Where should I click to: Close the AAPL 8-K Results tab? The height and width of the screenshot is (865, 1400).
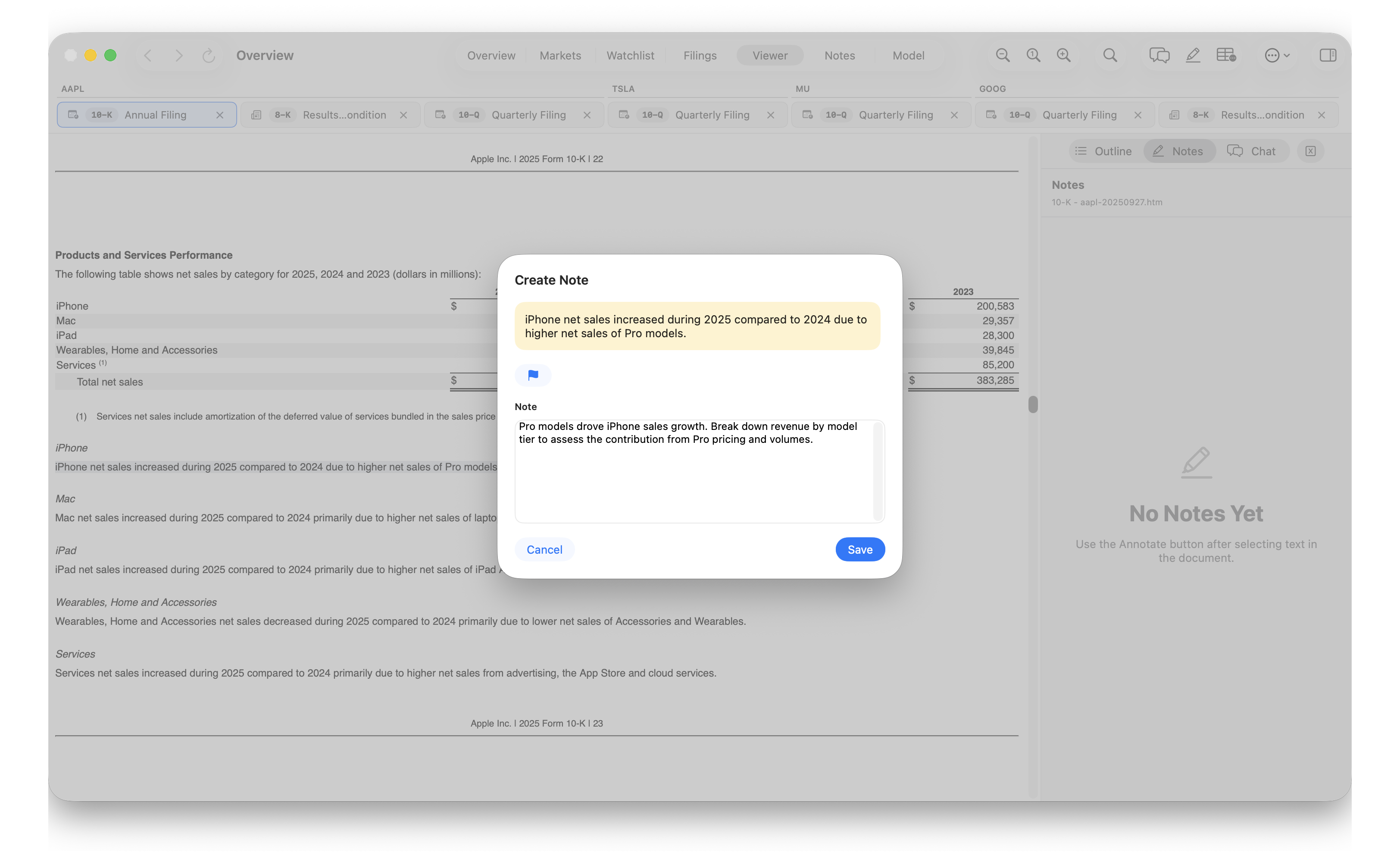[x=403, y=115]
